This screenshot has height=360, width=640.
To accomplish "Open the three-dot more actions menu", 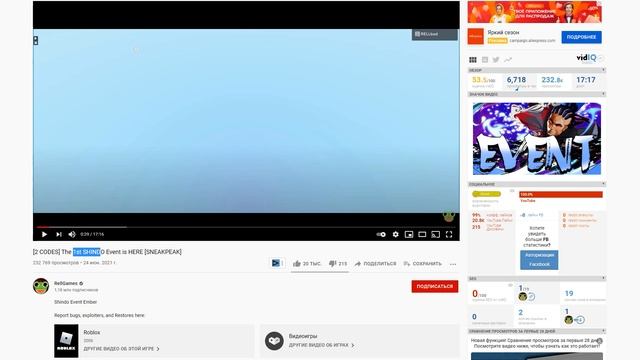I will click(453, 264).
